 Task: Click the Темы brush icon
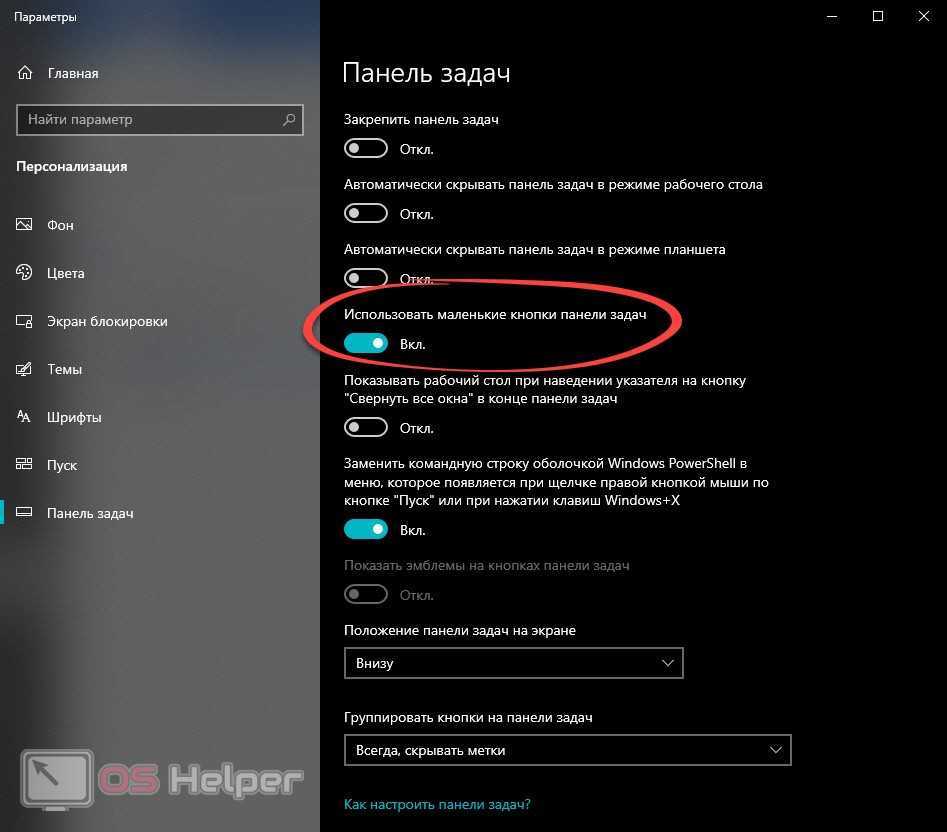point(24,369)
